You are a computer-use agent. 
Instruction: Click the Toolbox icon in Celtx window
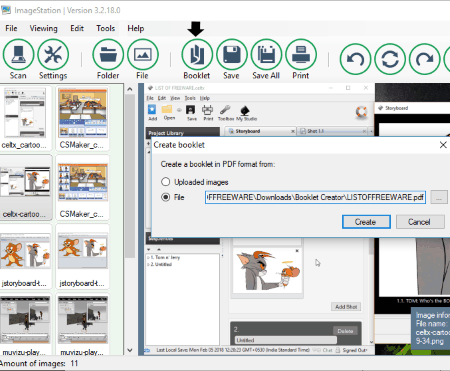coord(226,112)
